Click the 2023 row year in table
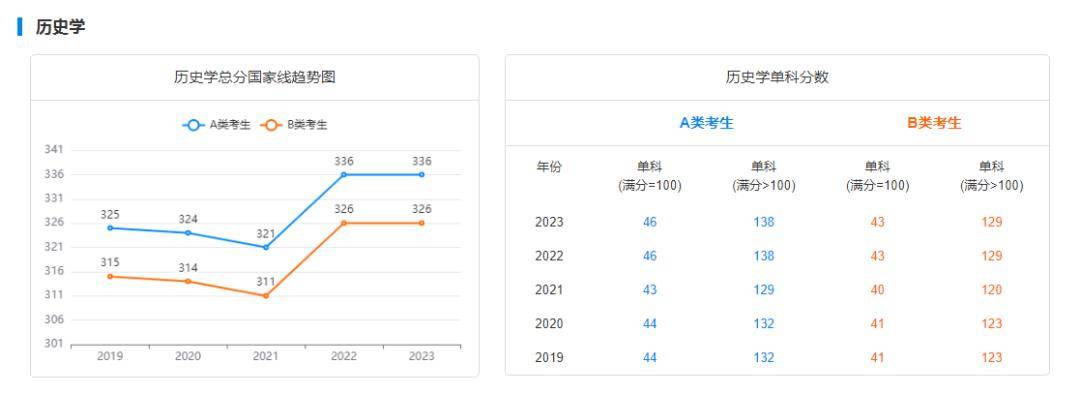 click(x=549, y=222)
